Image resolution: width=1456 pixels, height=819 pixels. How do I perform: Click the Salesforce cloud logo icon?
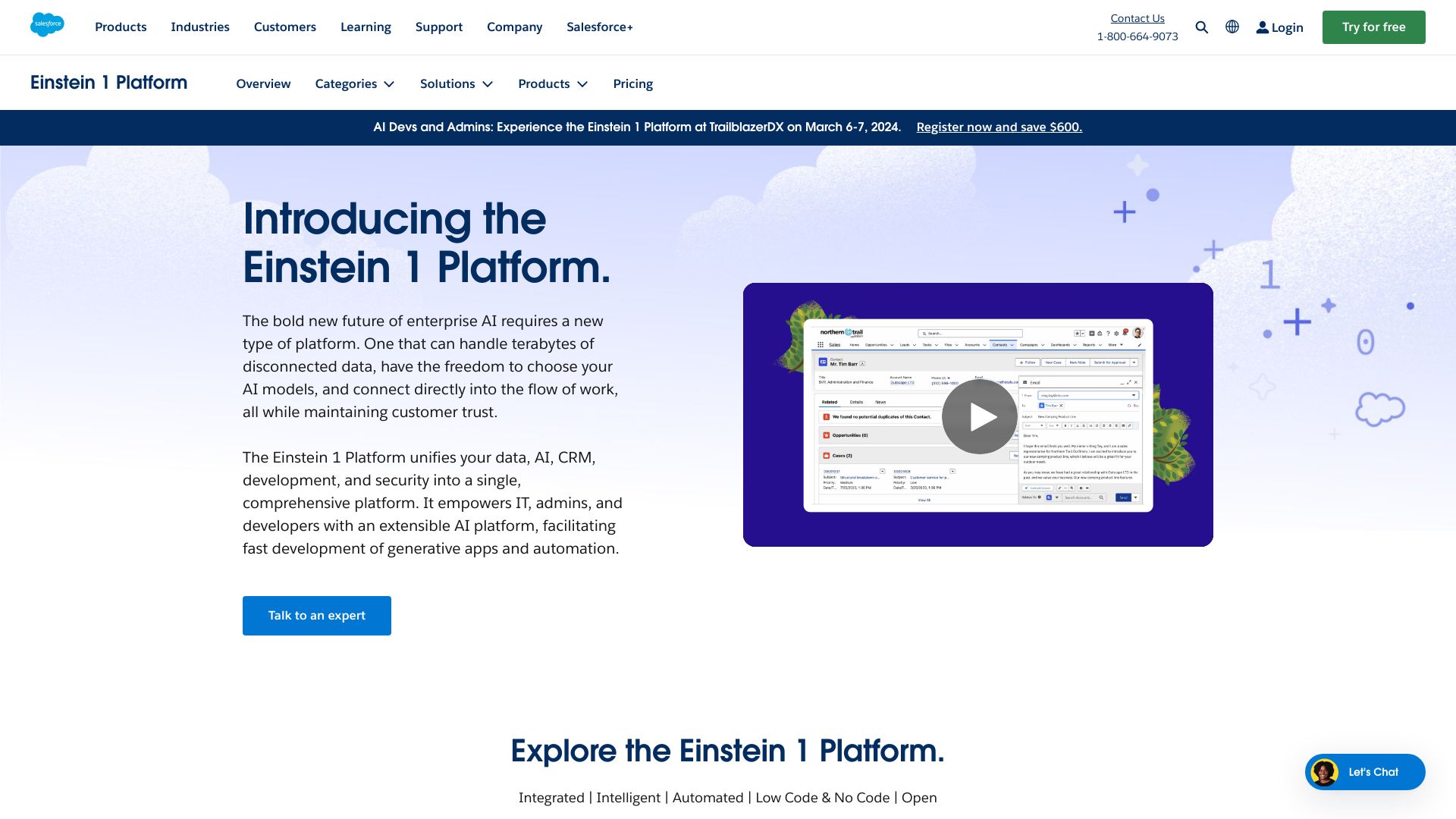coord(47,26)
